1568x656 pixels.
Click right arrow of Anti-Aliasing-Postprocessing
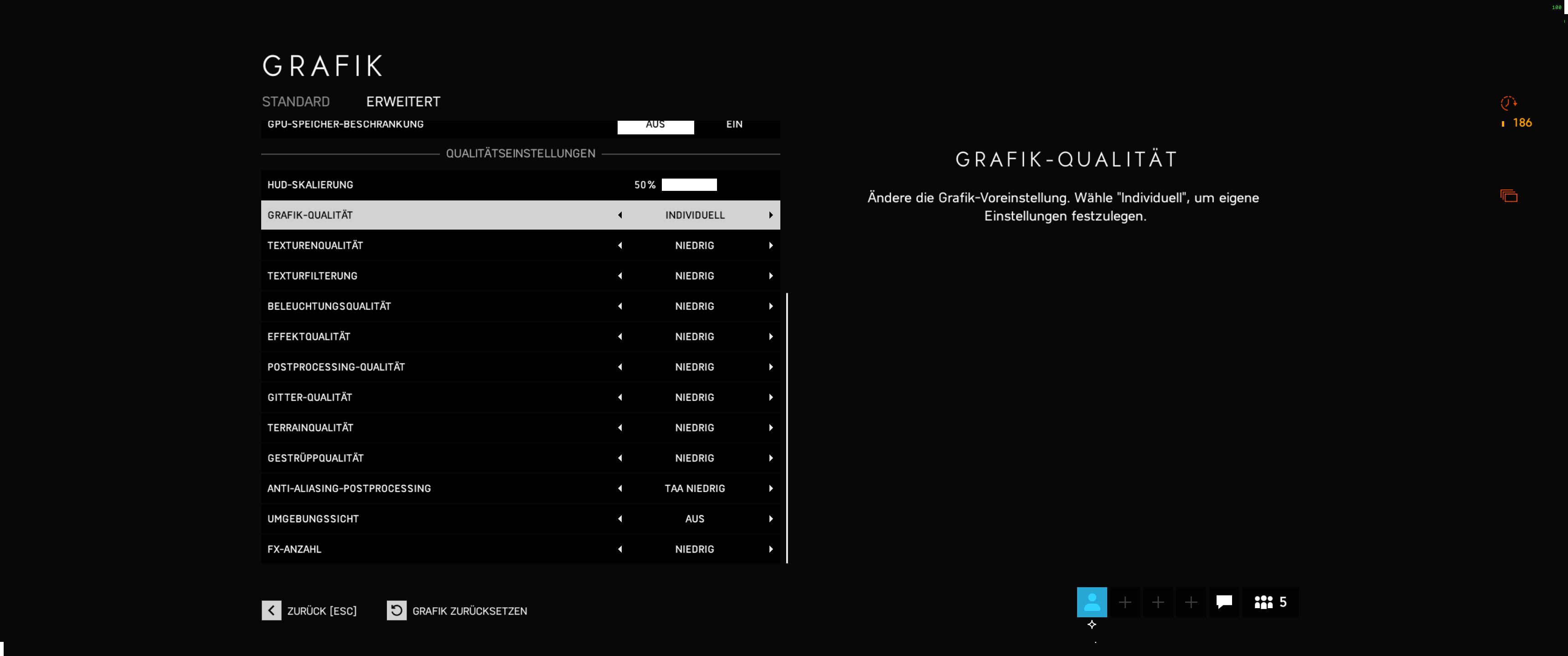[771, 488]
